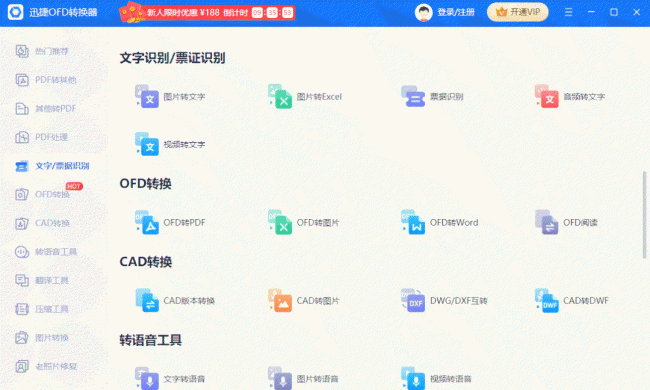650x390 pixels.
Task: Open the hamburger menu in title bar
Action: point(568,12)
